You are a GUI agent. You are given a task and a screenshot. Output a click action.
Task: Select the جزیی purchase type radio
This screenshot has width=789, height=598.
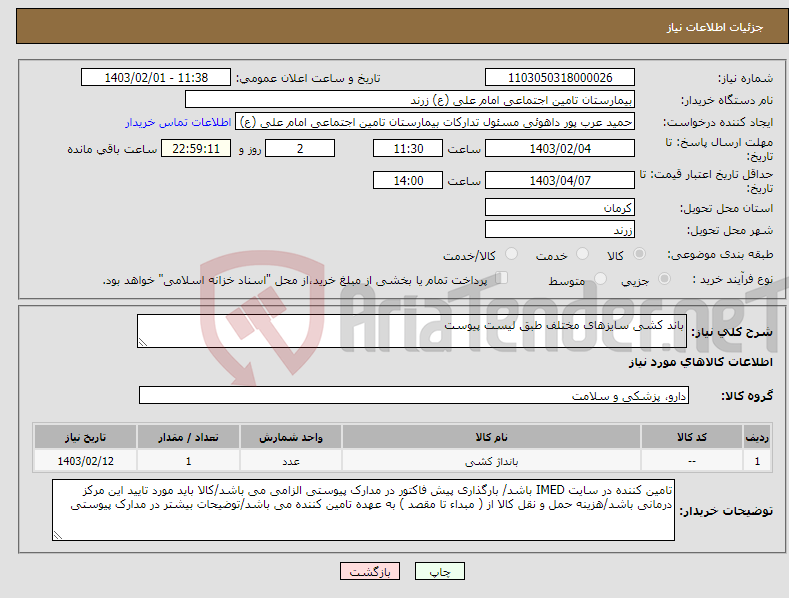pyautogui.click(x=664, y=278)
